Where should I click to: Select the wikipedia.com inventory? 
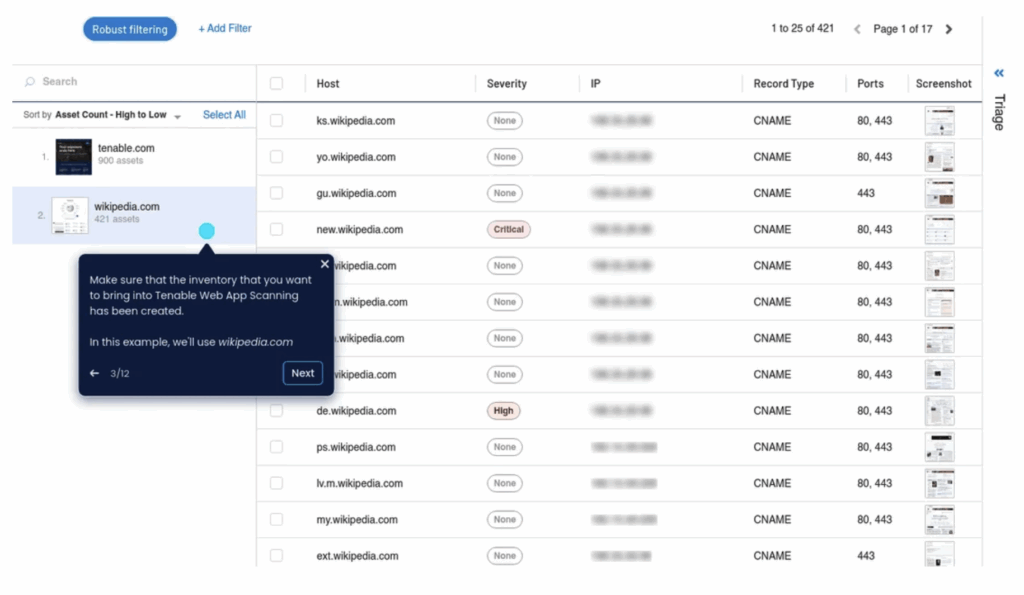134,216
